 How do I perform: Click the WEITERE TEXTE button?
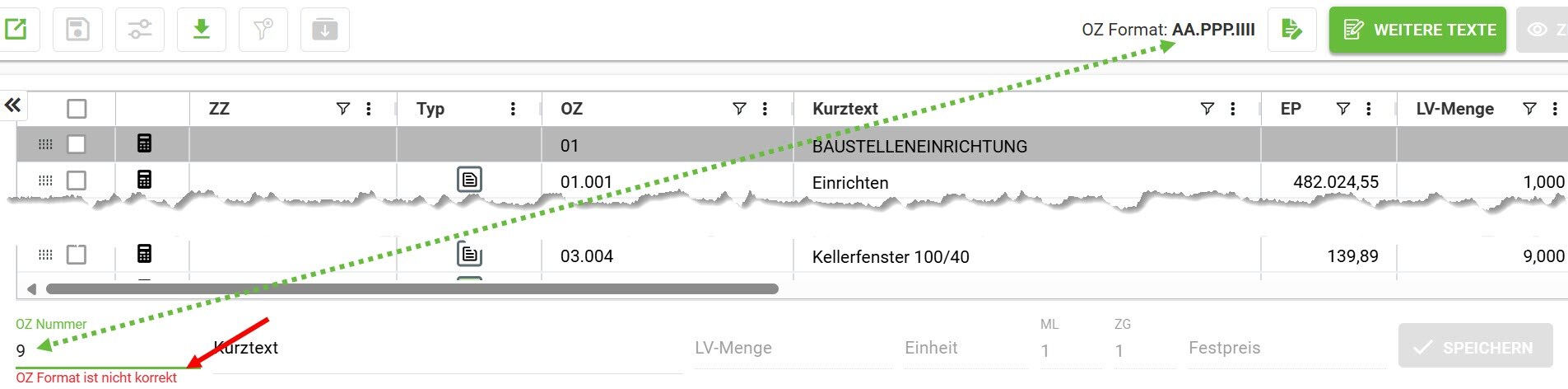pos(1417,30)
